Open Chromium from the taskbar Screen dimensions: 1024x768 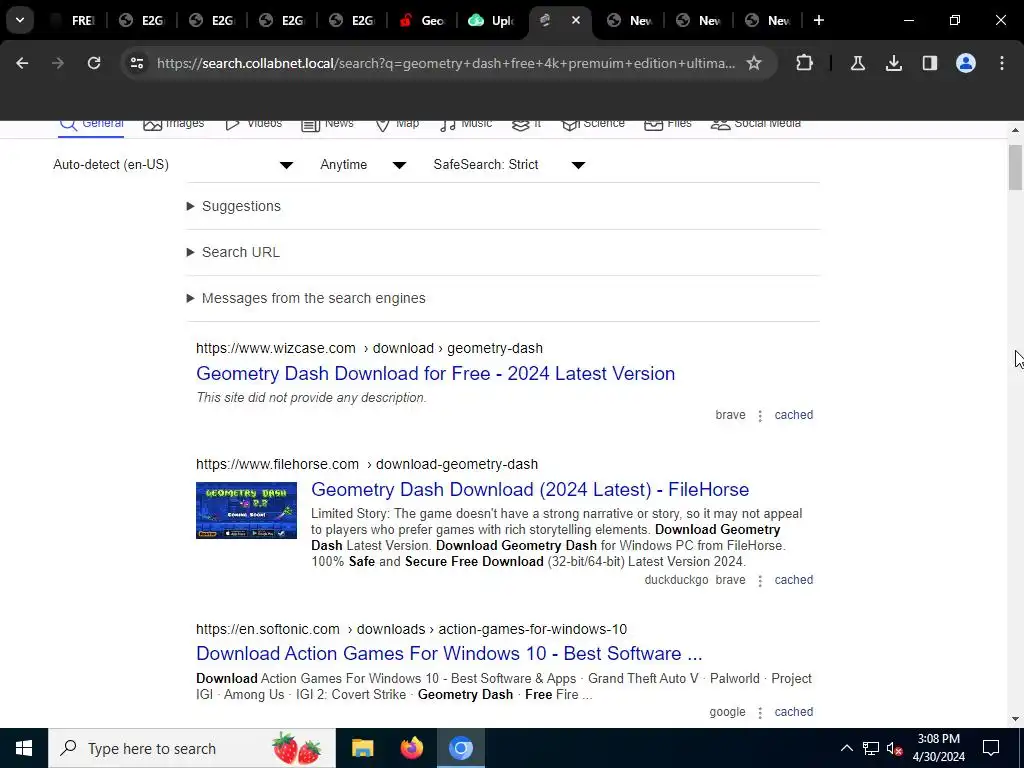460,748
